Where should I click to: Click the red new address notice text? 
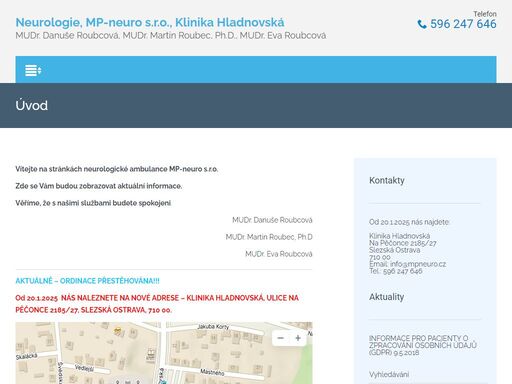click(157, 304)
